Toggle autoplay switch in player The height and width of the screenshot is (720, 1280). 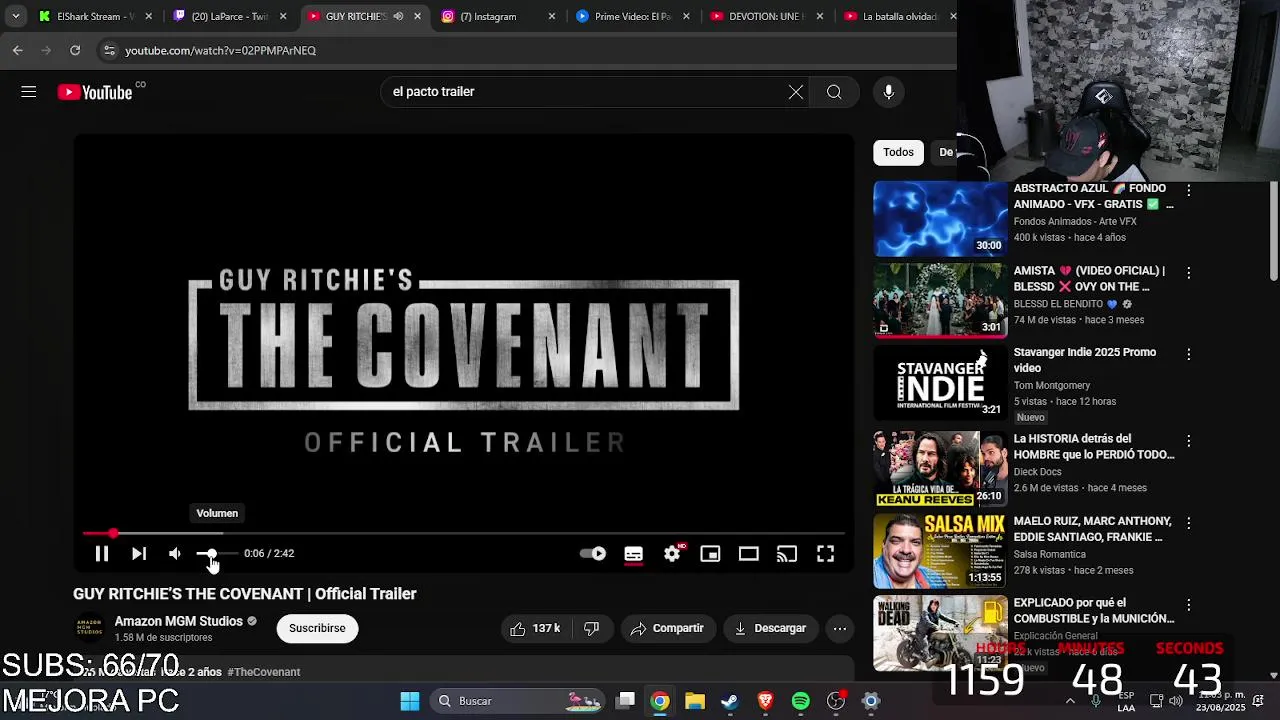[593, 553]
